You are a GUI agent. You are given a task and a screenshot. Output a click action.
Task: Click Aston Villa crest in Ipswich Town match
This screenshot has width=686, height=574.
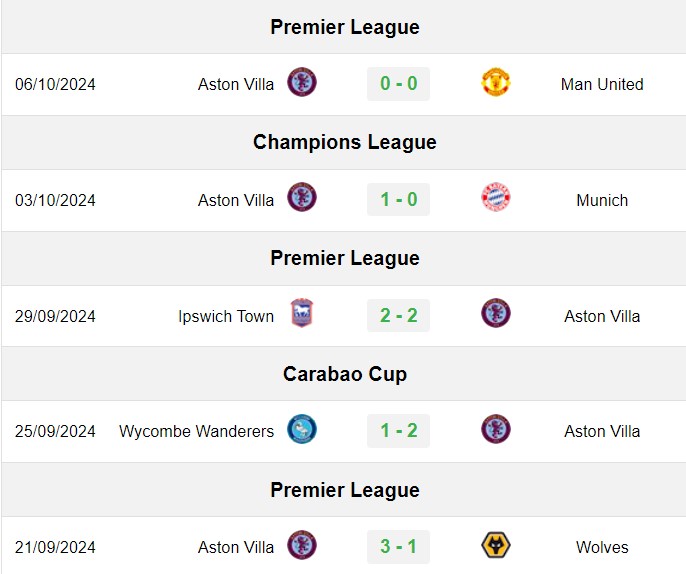click(x=496, y=313)
